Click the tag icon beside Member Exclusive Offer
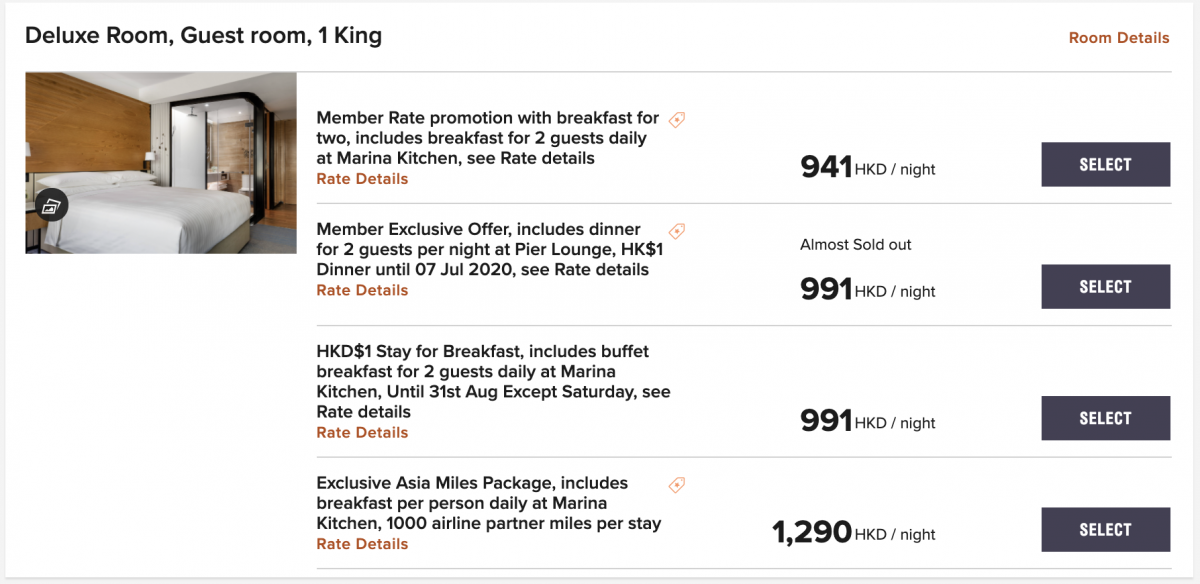This screenshot has width=1200, height=584. point(677,231)
